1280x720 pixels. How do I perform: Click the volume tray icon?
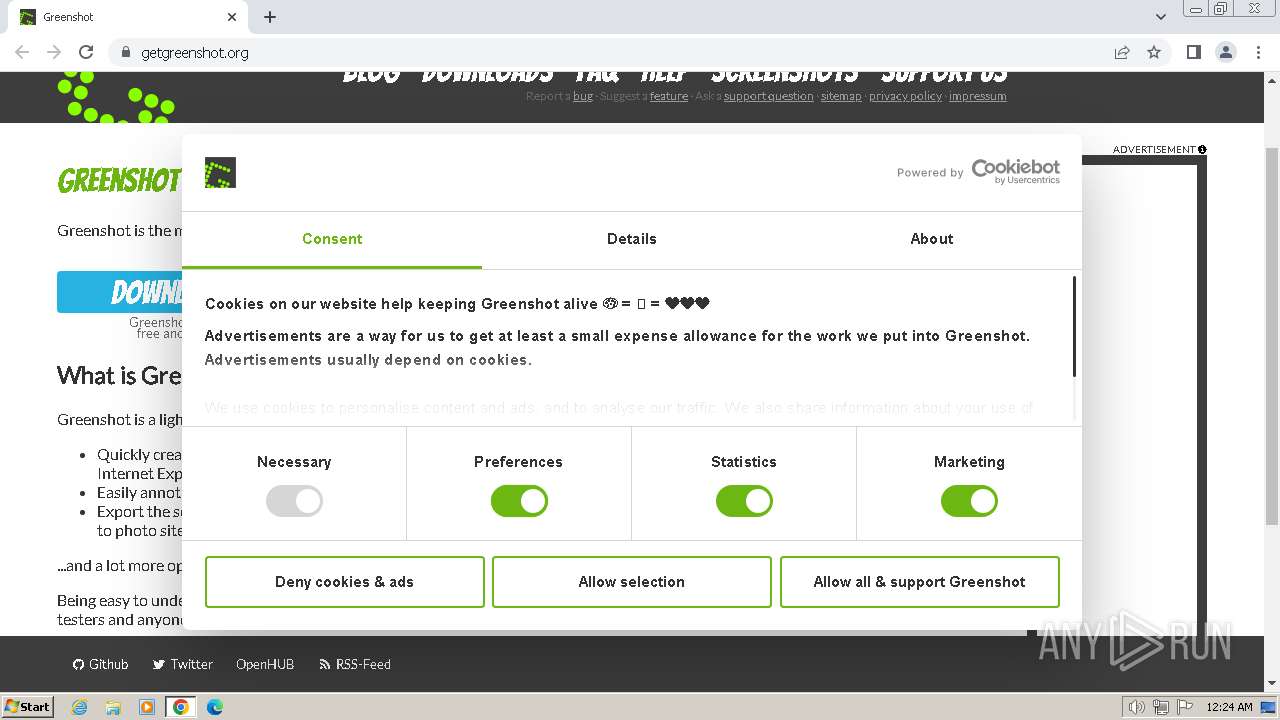(x=1137, y=707)
